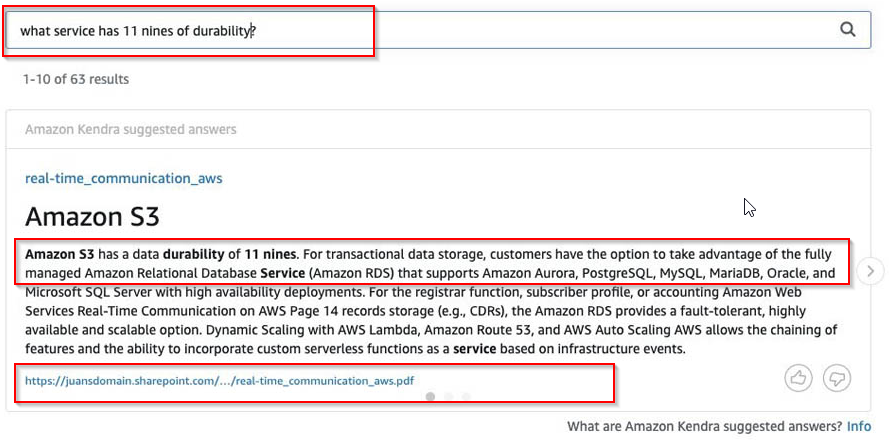
Task: Click the bold "durability" word in the excerpt
Action: click(x=194, y=254)
